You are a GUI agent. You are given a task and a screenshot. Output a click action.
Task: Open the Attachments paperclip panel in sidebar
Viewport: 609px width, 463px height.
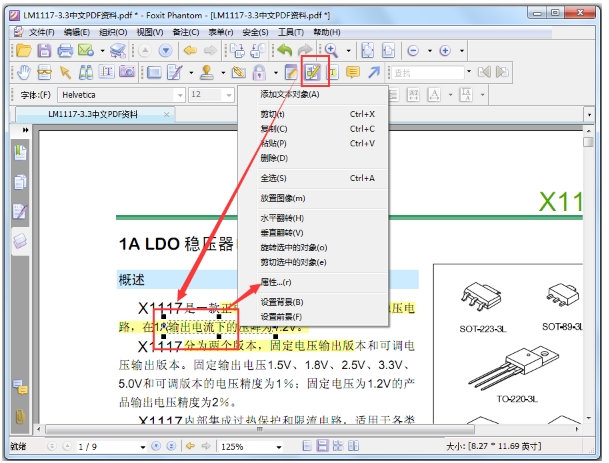click(x=20, y=417)
